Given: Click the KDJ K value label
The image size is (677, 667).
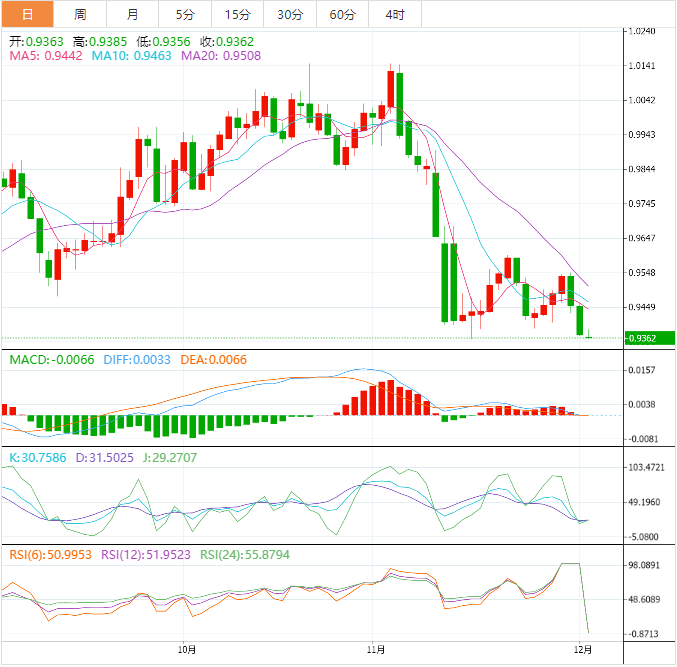Looking at the screenshot, I should point(38,457).
